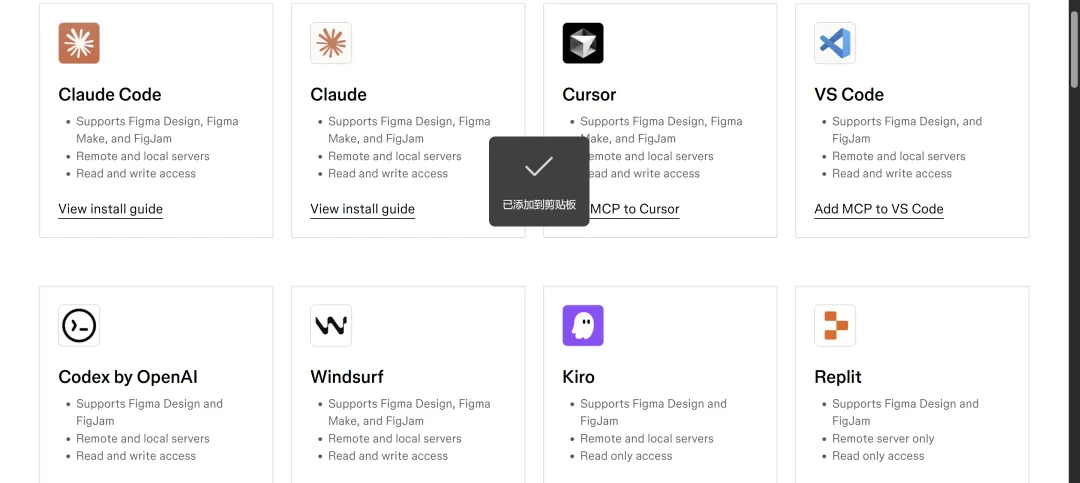Screen dimensions: 1080x483
Task: Click 'Remote and local servers' in Kiro card
Action: point(647,438)
